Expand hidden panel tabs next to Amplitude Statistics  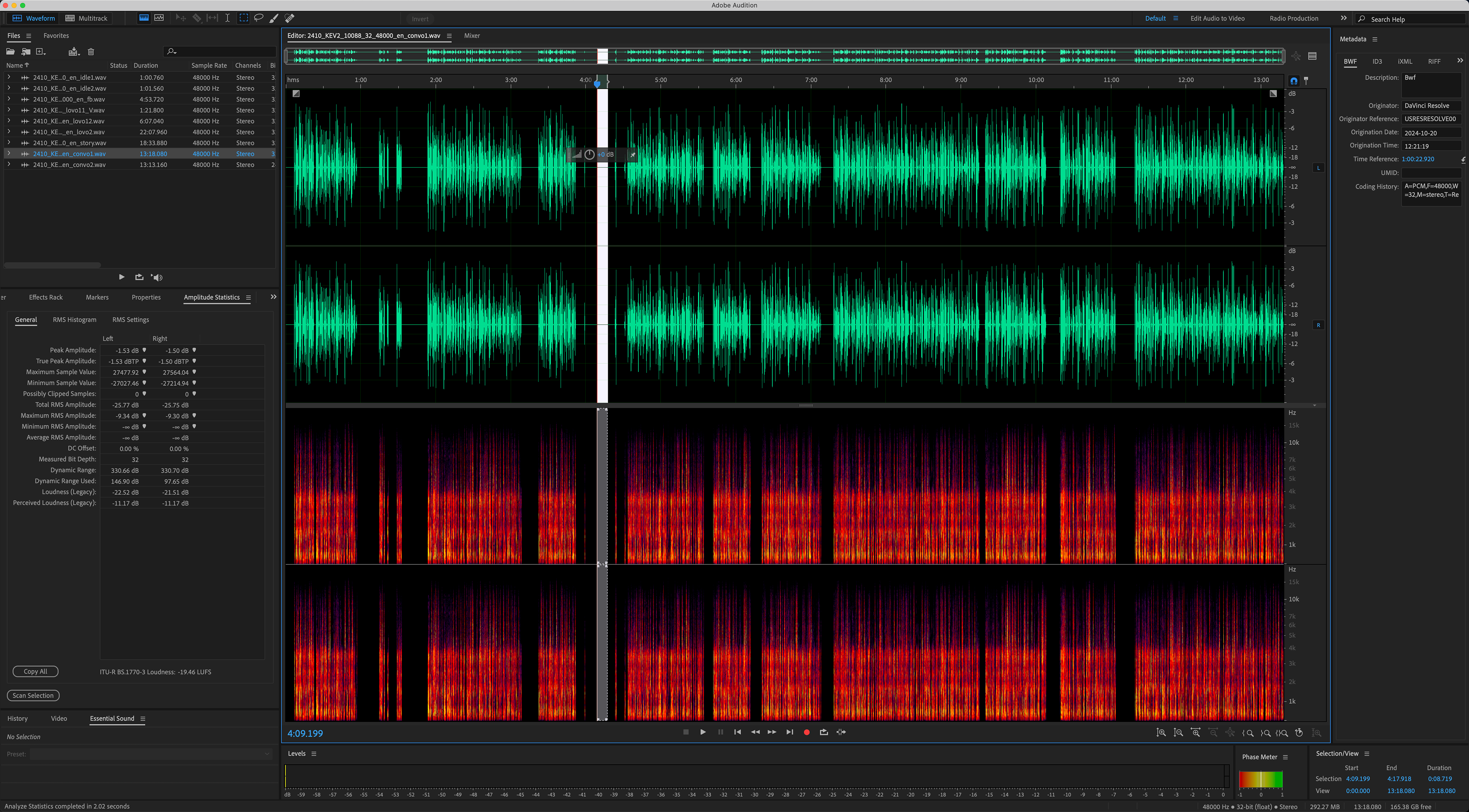273,297
